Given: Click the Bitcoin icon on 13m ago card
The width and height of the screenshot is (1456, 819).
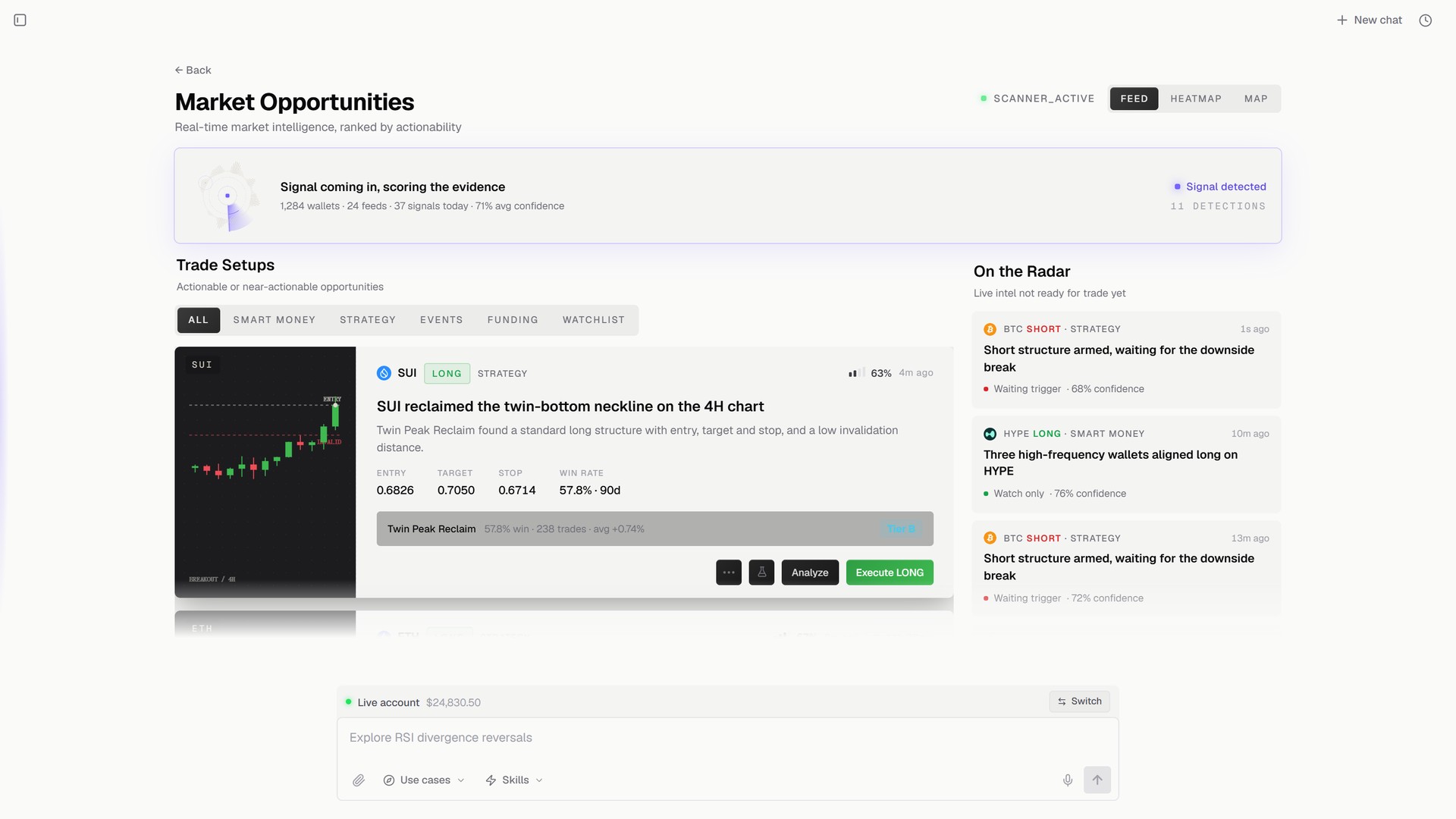Looking at the screenshot, I should [990, 538].
